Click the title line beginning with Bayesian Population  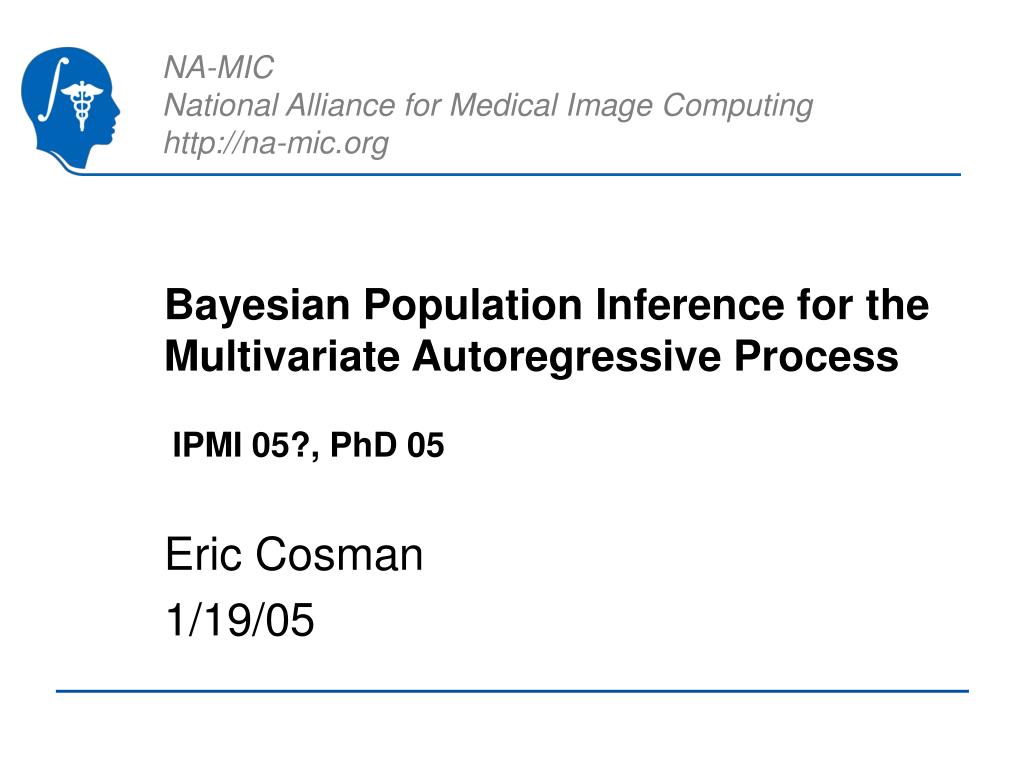tap(547, 304)
